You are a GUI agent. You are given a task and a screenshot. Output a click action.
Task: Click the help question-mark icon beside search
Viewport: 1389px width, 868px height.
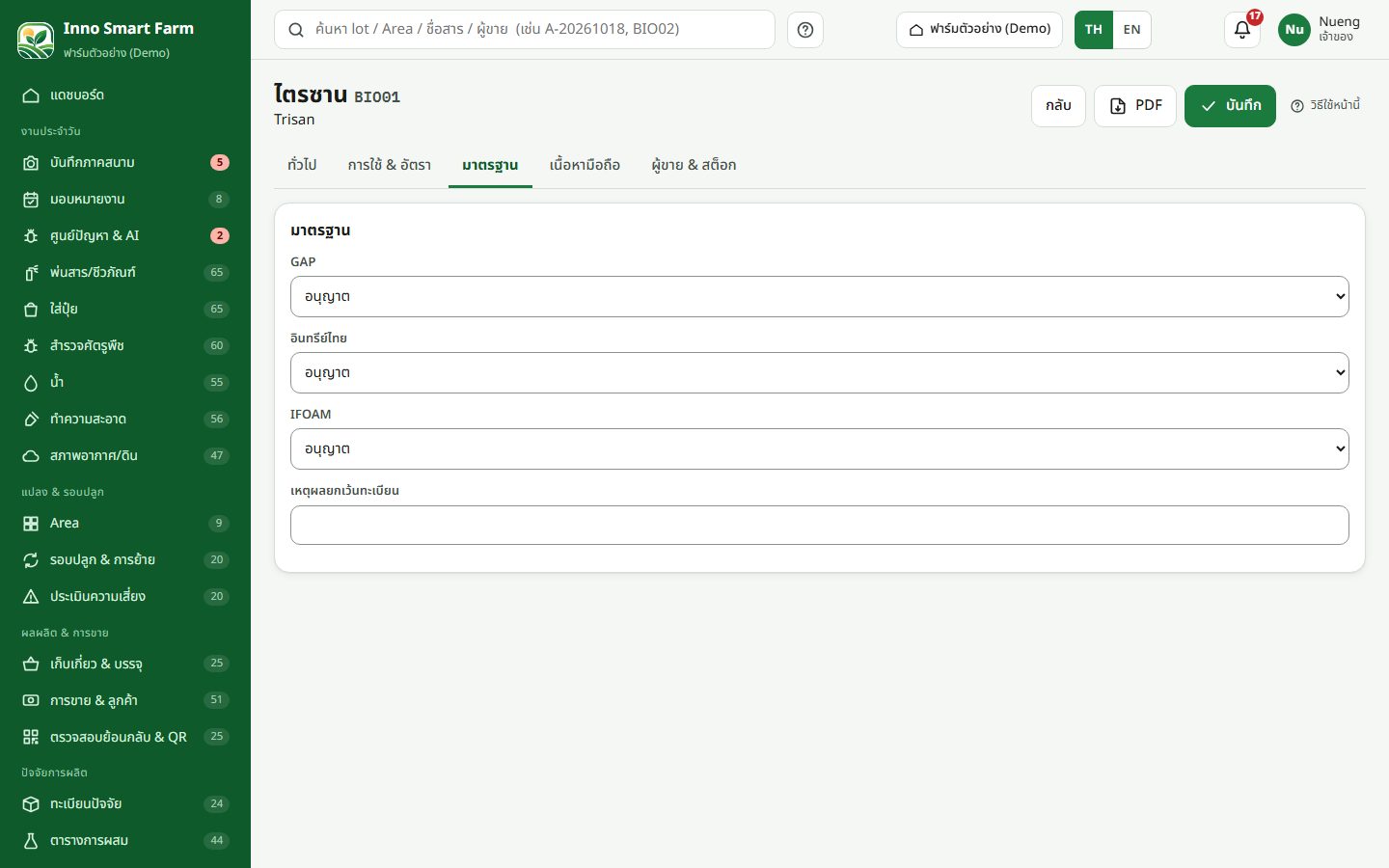point(805,30)
